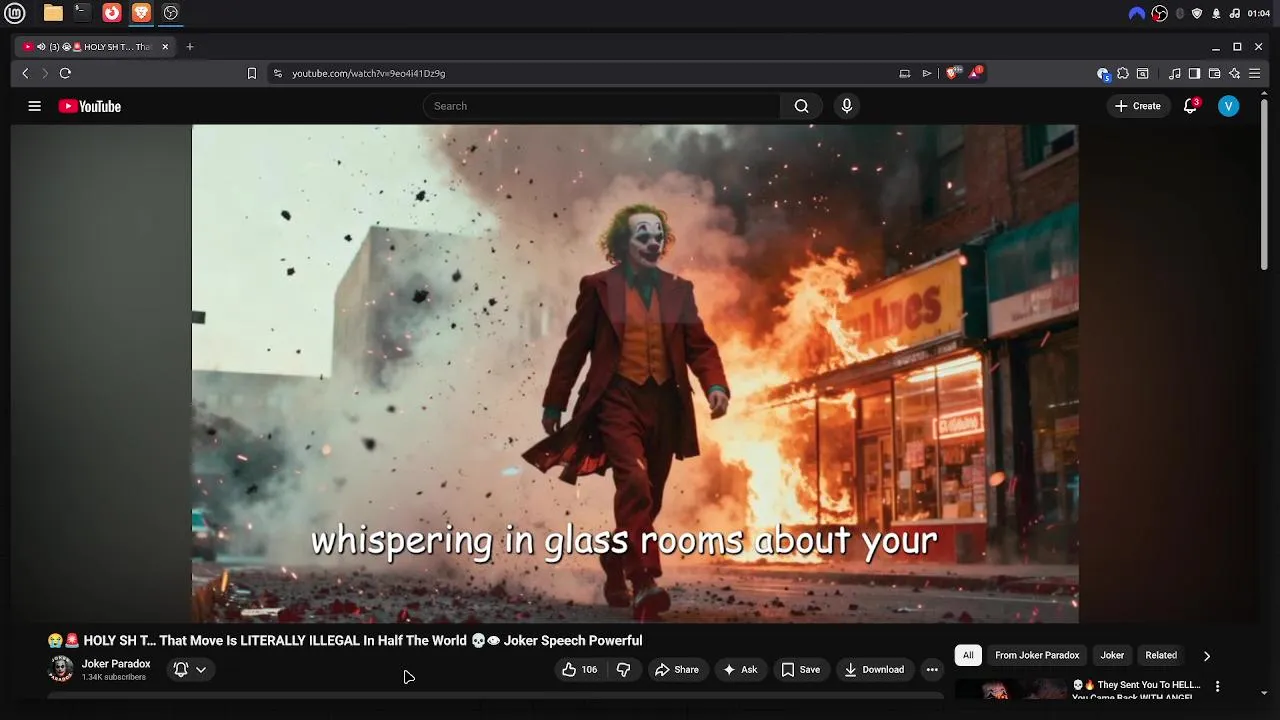Open the related video thumbnail
This screenshot has width=1280, height=720.
coord(1010,689)
